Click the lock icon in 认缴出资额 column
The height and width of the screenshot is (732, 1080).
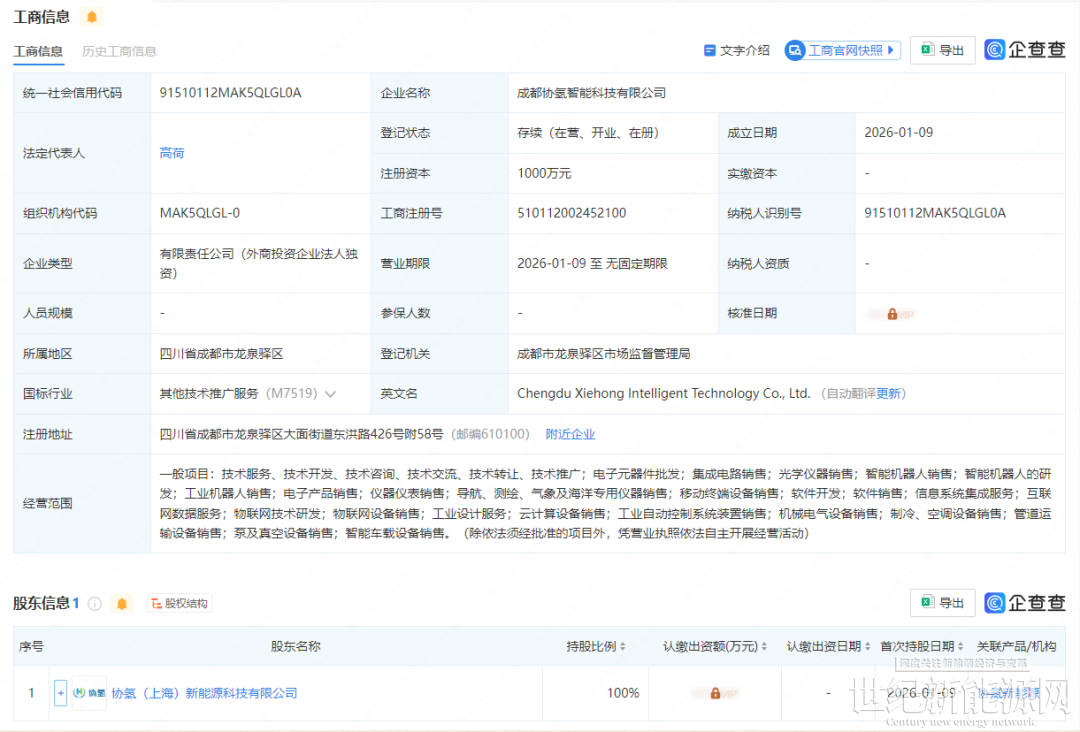715,693
